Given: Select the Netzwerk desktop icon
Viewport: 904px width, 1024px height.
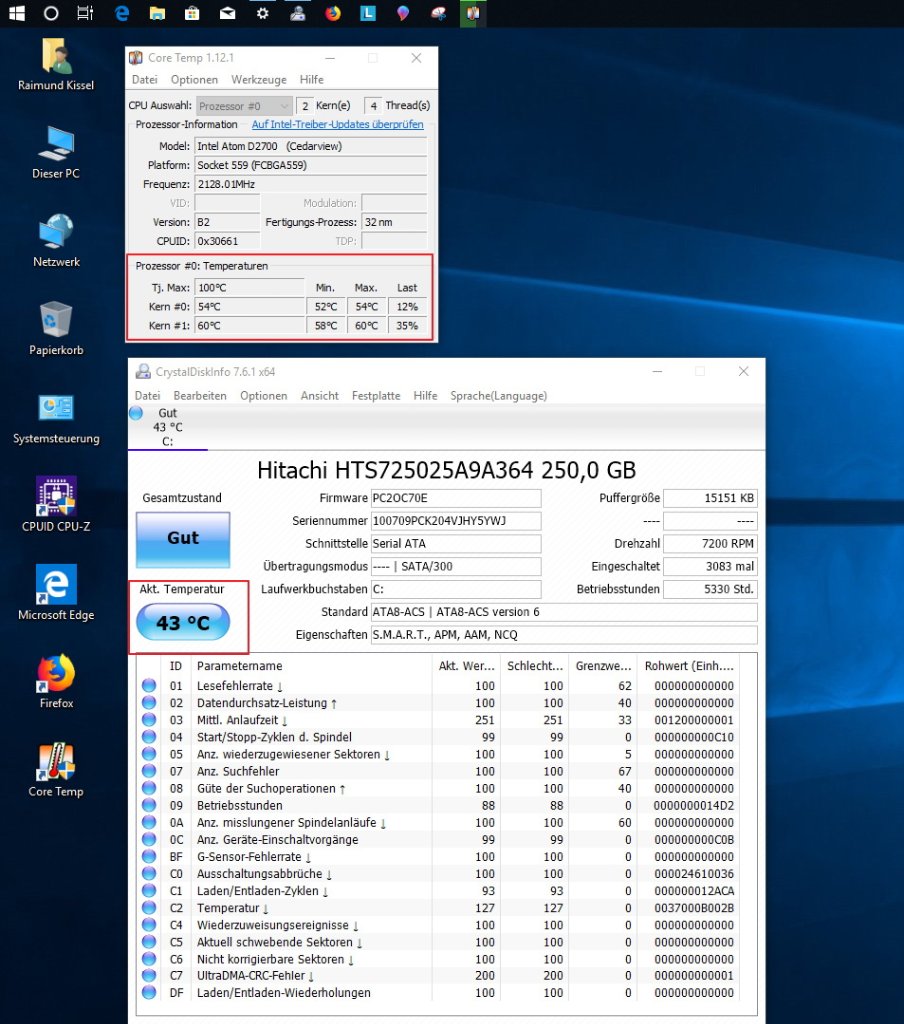Looking at the screenshot, I should pyautogui.click(x=56, y=241).
